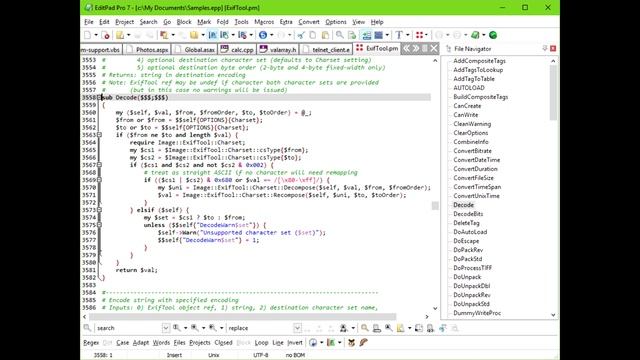Screen dimensions: 640x360
Task: Open the File menu
Action: [89, 22]
